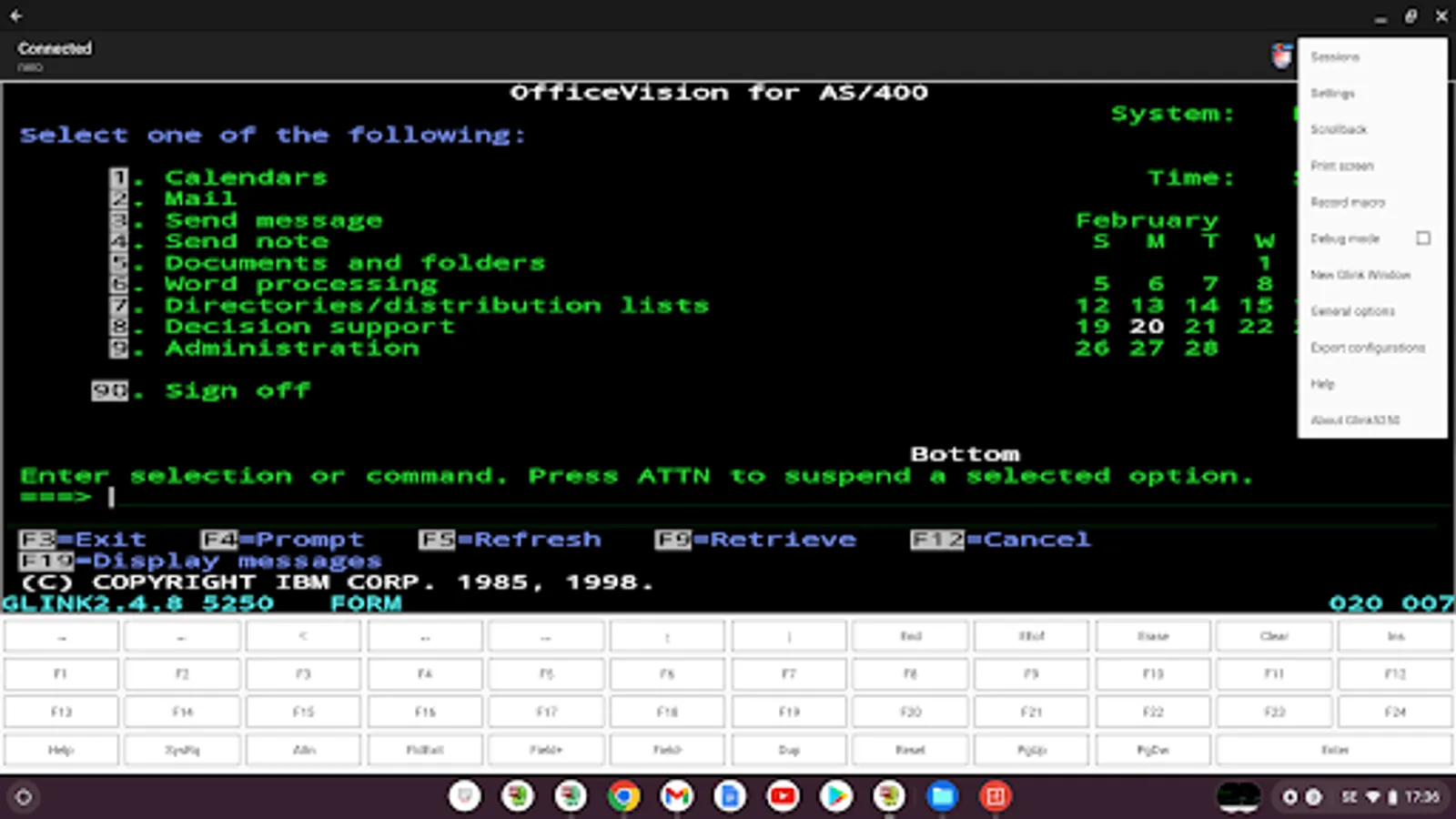Toggle the Debug mode checkbox
Viewport: 1456px width, 819px height.
click(x=1423, y=238)
